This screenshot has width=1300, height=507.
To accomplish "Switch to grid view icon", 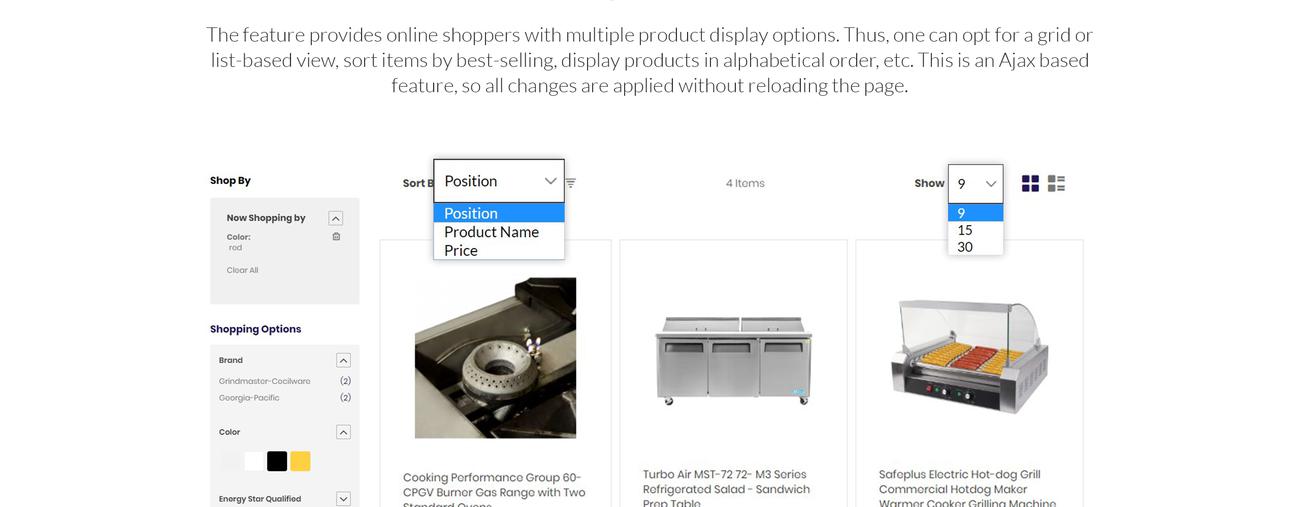I will point(1030,183).
